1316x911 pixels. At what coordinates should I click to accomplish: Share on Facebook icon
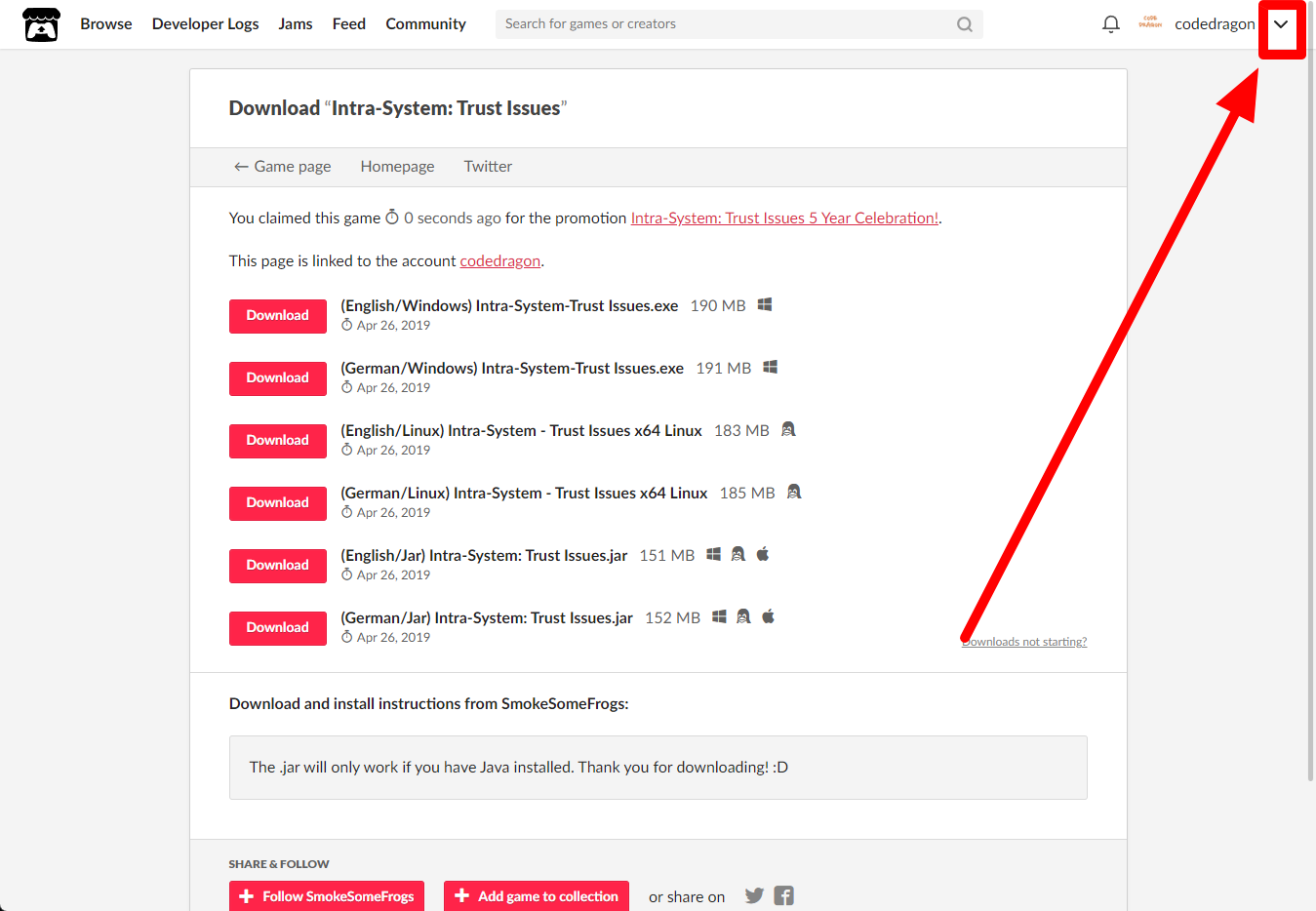[783, 895]
